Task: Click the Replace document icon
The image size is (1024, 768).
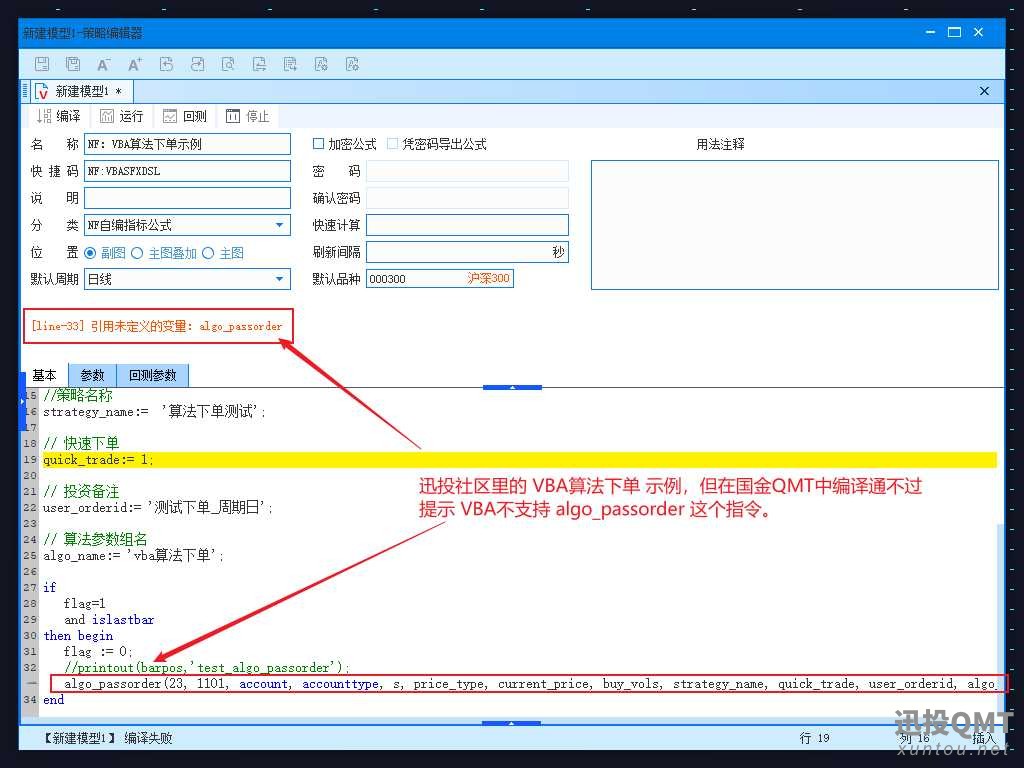Action: point(259,64)
